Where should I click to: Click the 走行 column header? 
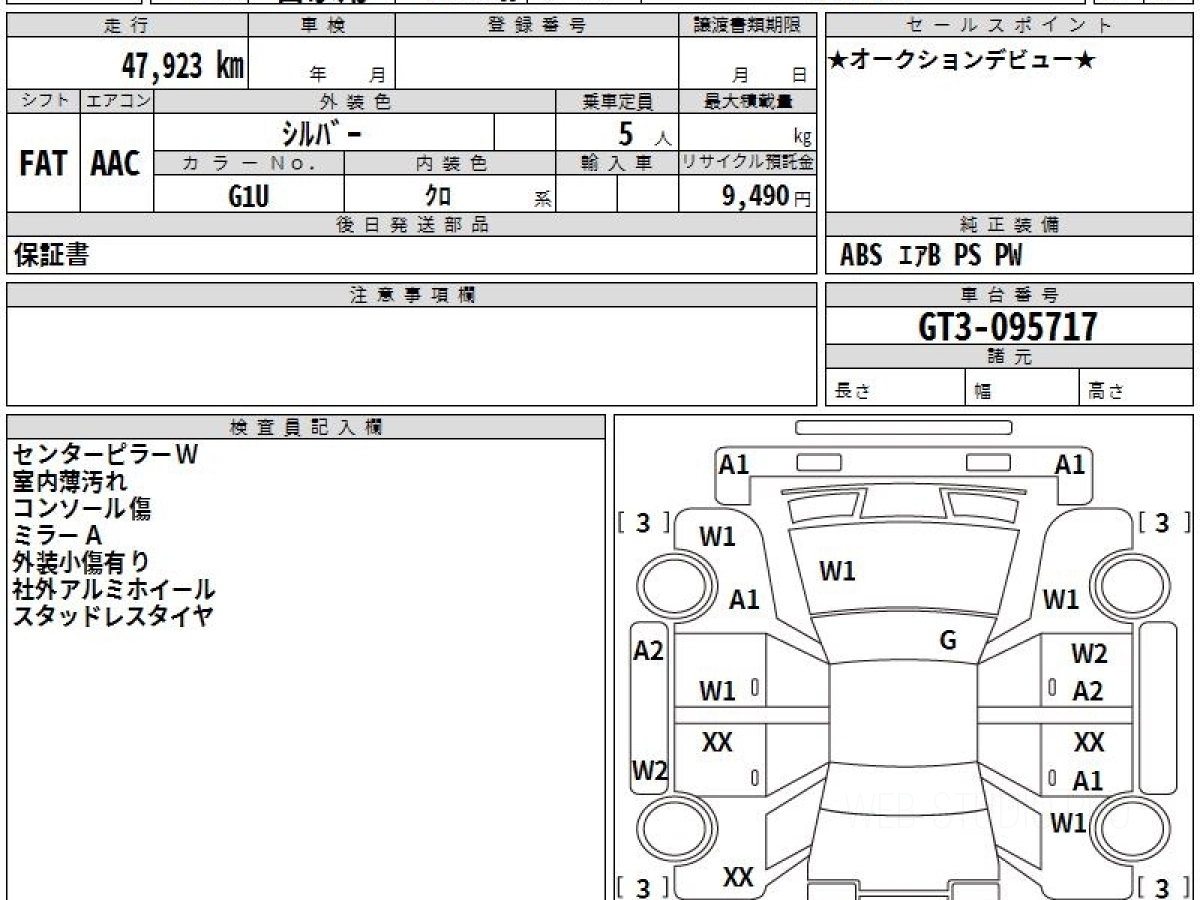pyautogui.click(x=127, y=26)
